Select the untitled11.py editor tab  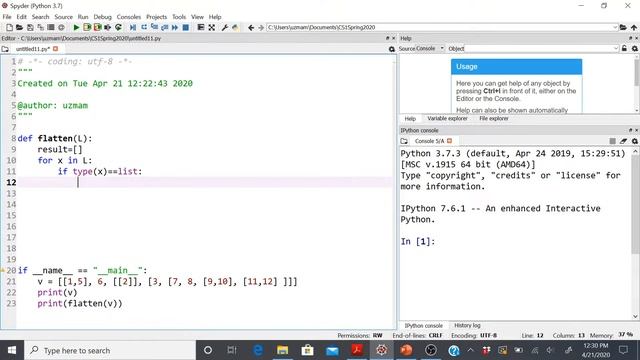pyautogui.click(x=33, y=49)
